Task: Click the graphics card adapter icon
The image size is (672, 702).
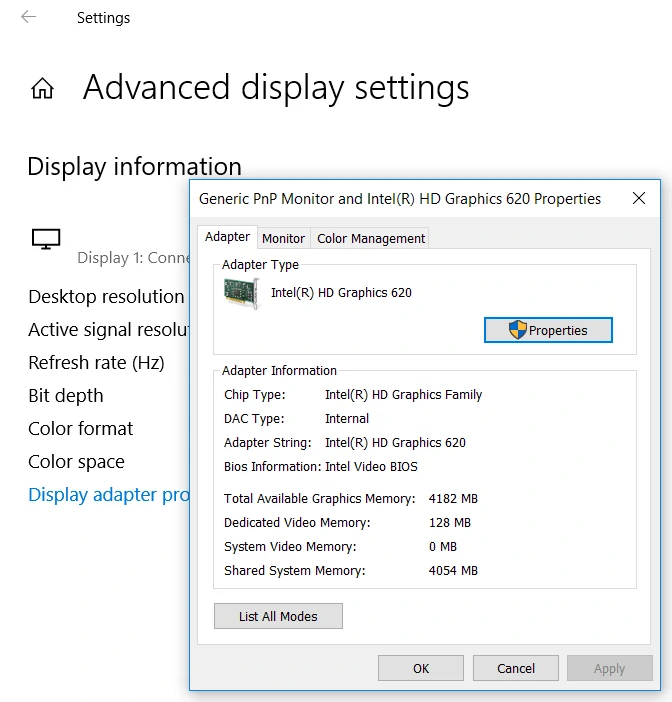Action: [241, 293]
